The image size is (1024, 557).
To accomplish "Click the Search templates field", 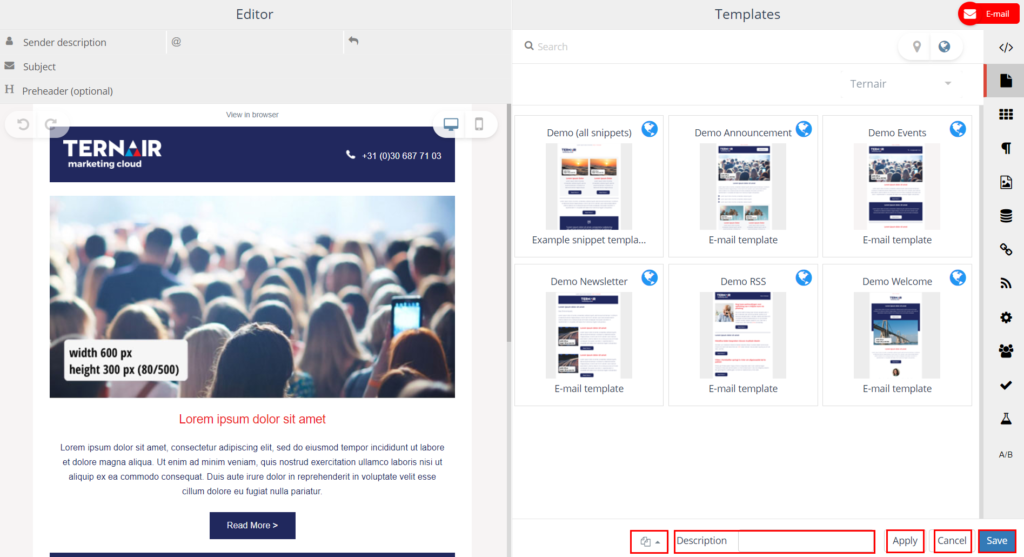I will [x=709, y=46].
